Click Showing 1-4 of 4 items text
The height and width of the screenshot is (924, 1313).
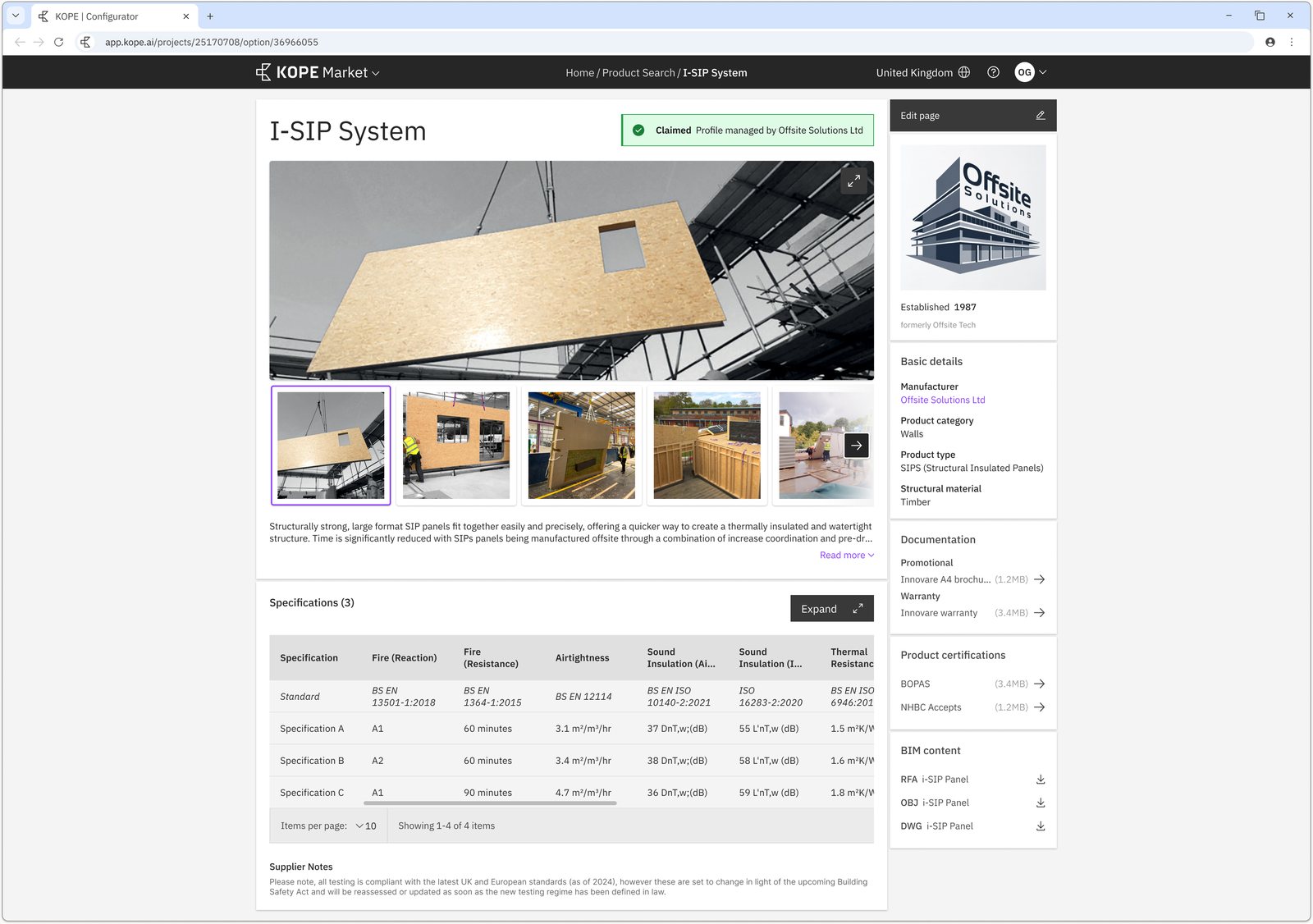446,826
